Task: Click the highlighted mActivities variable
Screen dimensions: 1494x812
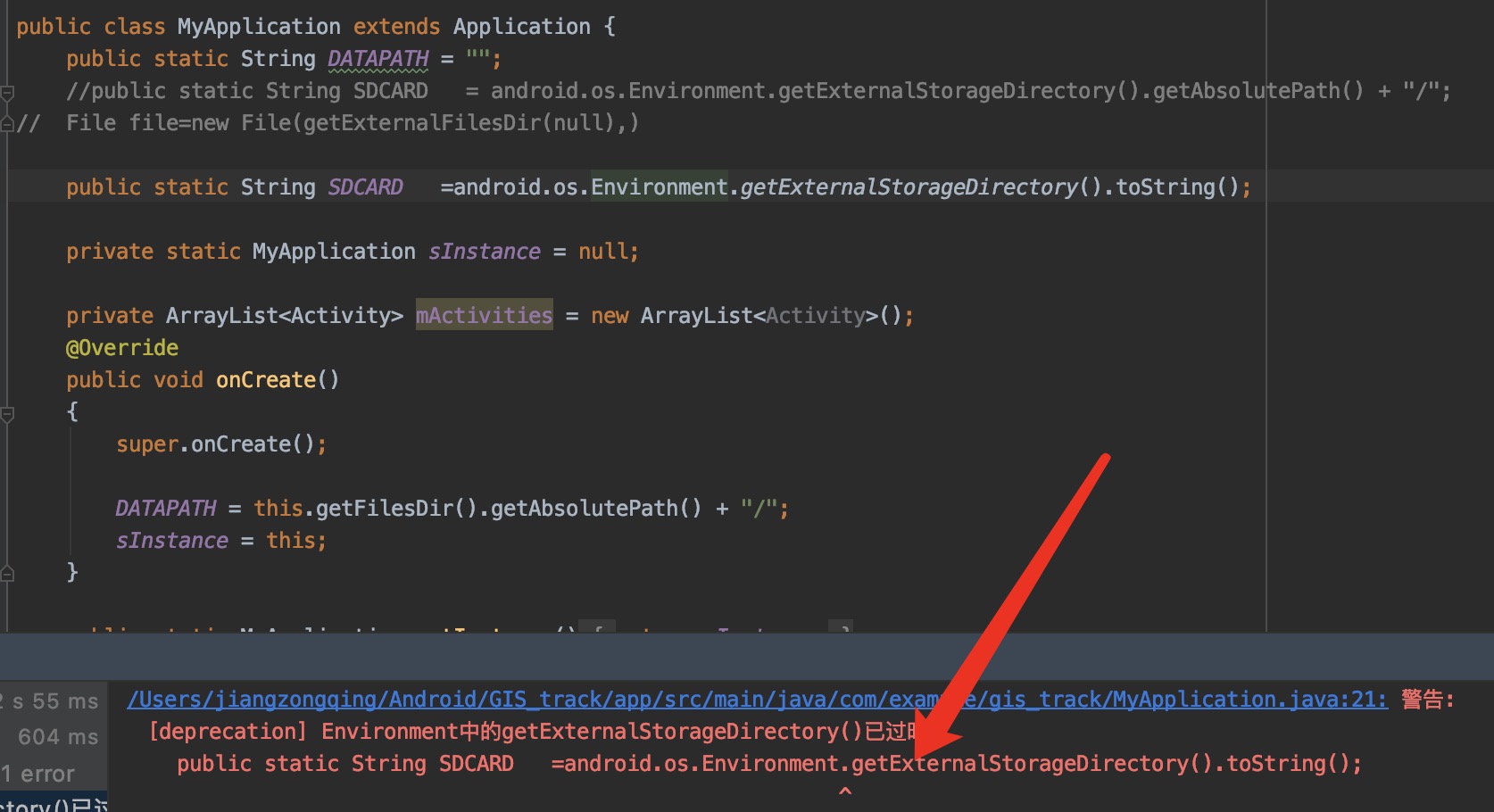Action: (484, 315)
